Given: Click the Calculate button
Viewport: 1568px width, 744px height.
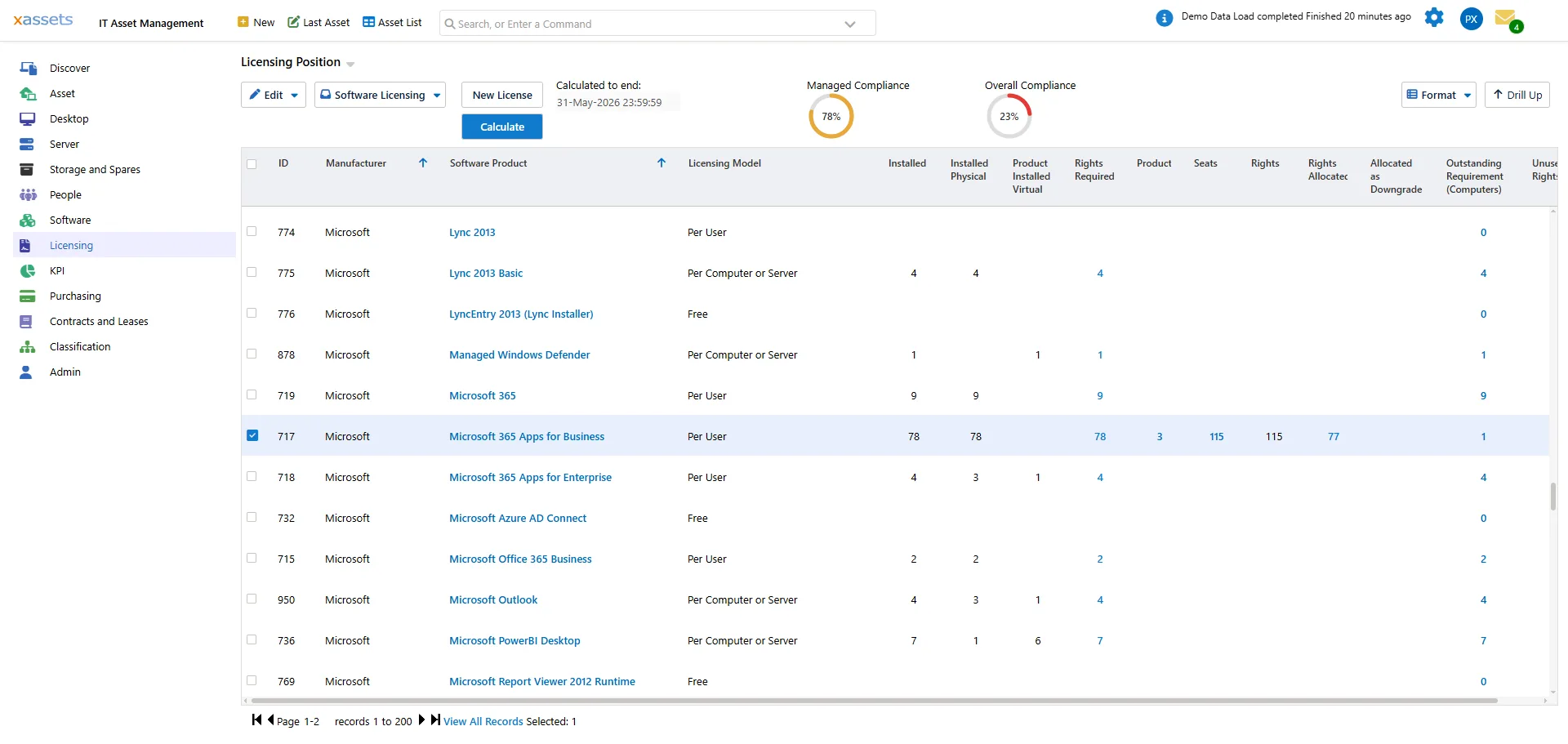Looking at the screenshot, I should [x=502, y=127].
